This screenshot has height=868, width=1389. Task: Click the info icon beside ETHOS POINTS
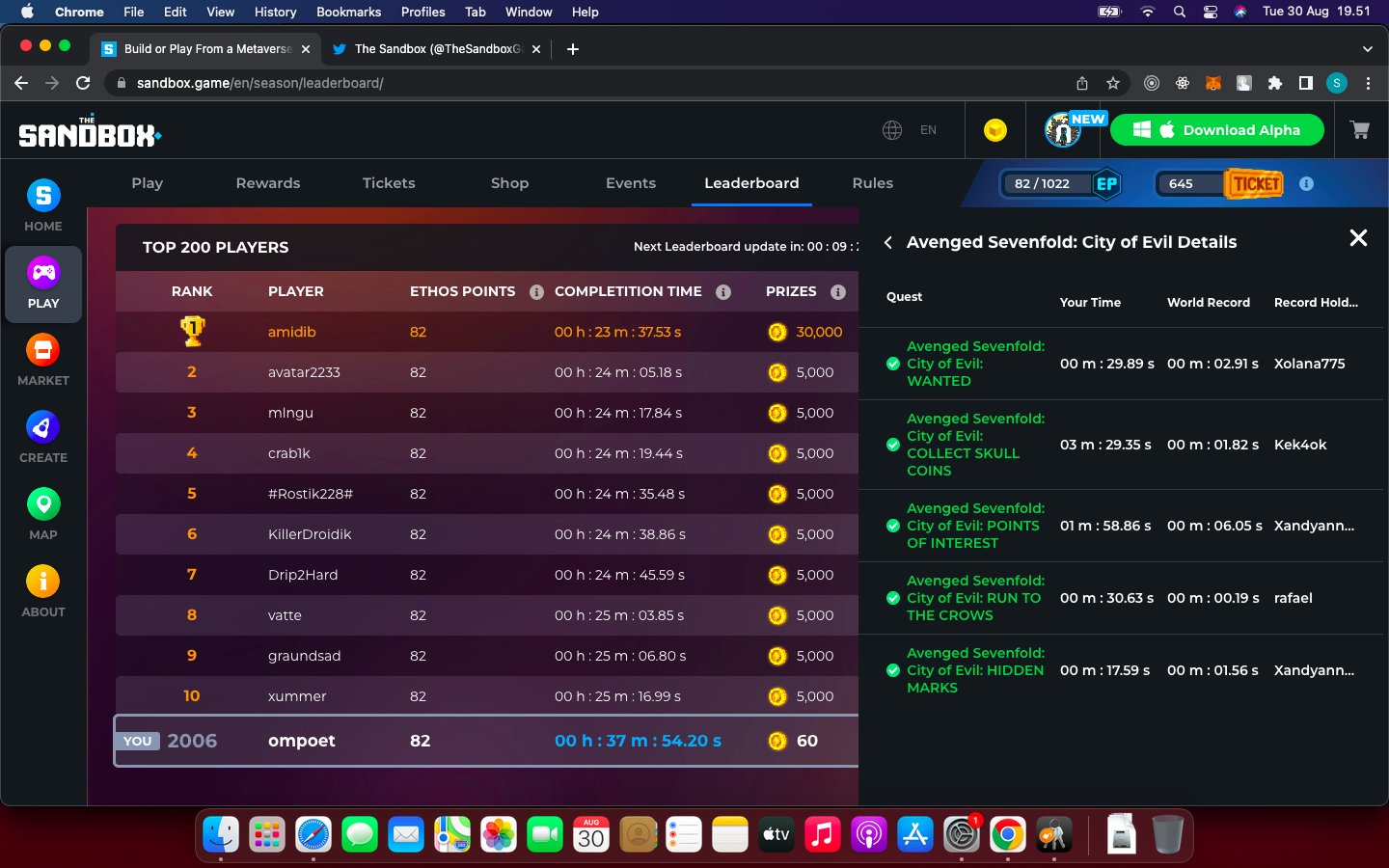click(x=536, y=291)
